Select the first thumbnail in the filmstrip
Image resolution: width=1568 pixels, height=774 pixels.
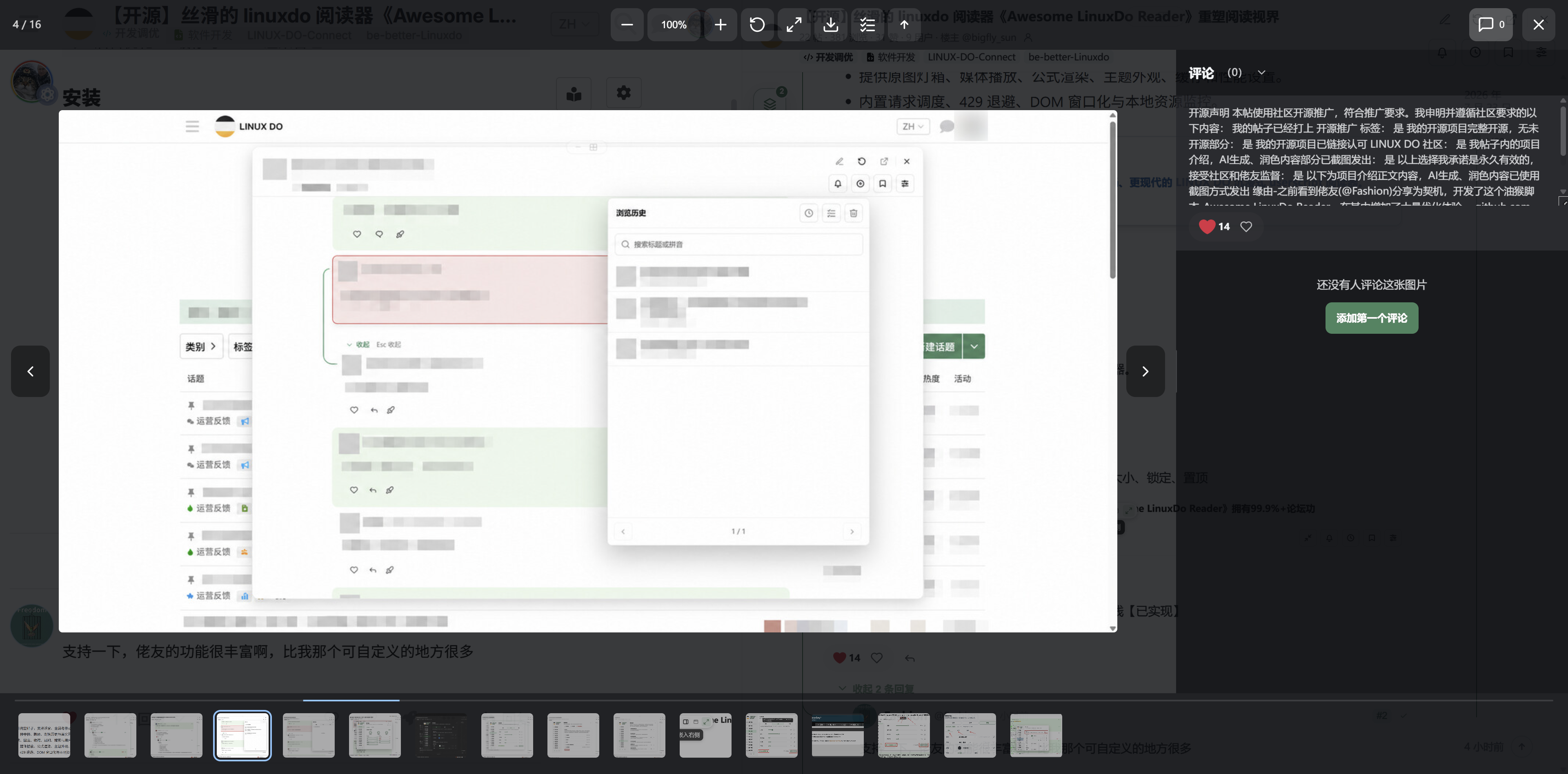click(44, 735)
